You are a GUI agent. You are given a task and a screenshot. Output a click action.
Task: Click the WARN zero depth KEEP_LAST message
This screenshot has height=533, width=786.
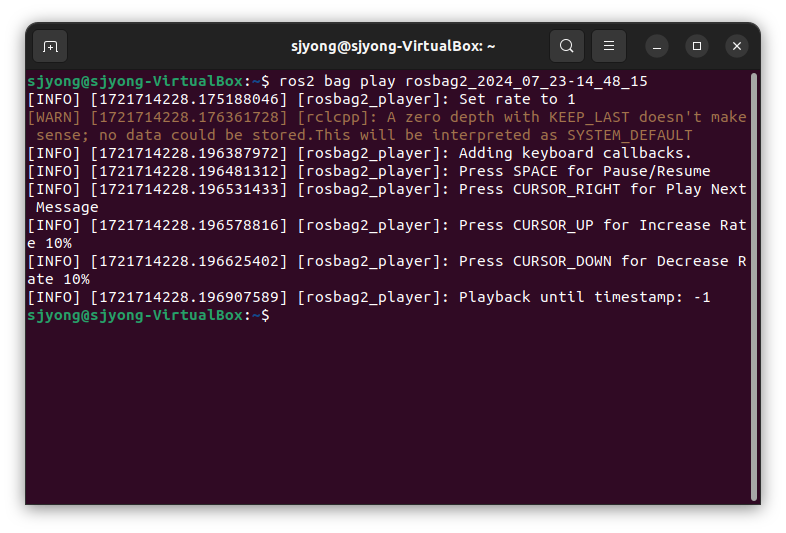tap(387, 126)
